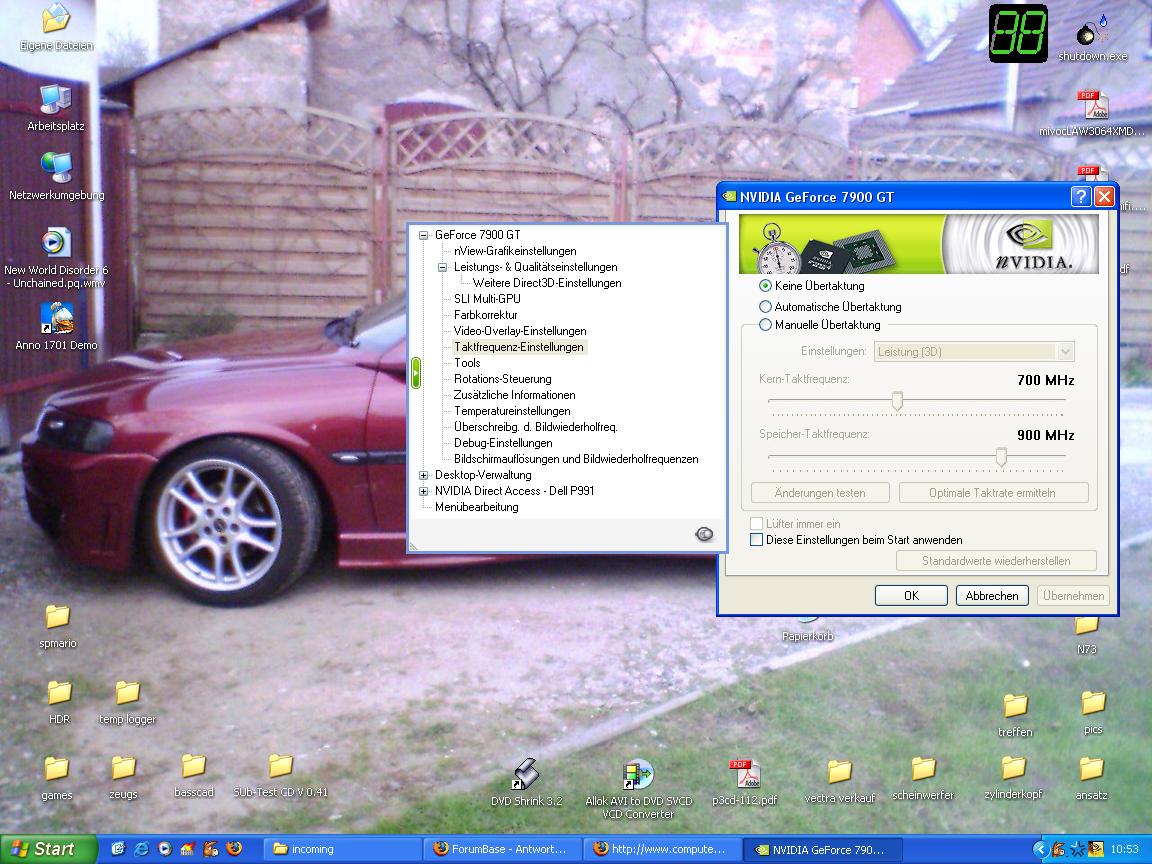
Task: Open SLI Multi-GPU tree entry
Action: point(487,299)
